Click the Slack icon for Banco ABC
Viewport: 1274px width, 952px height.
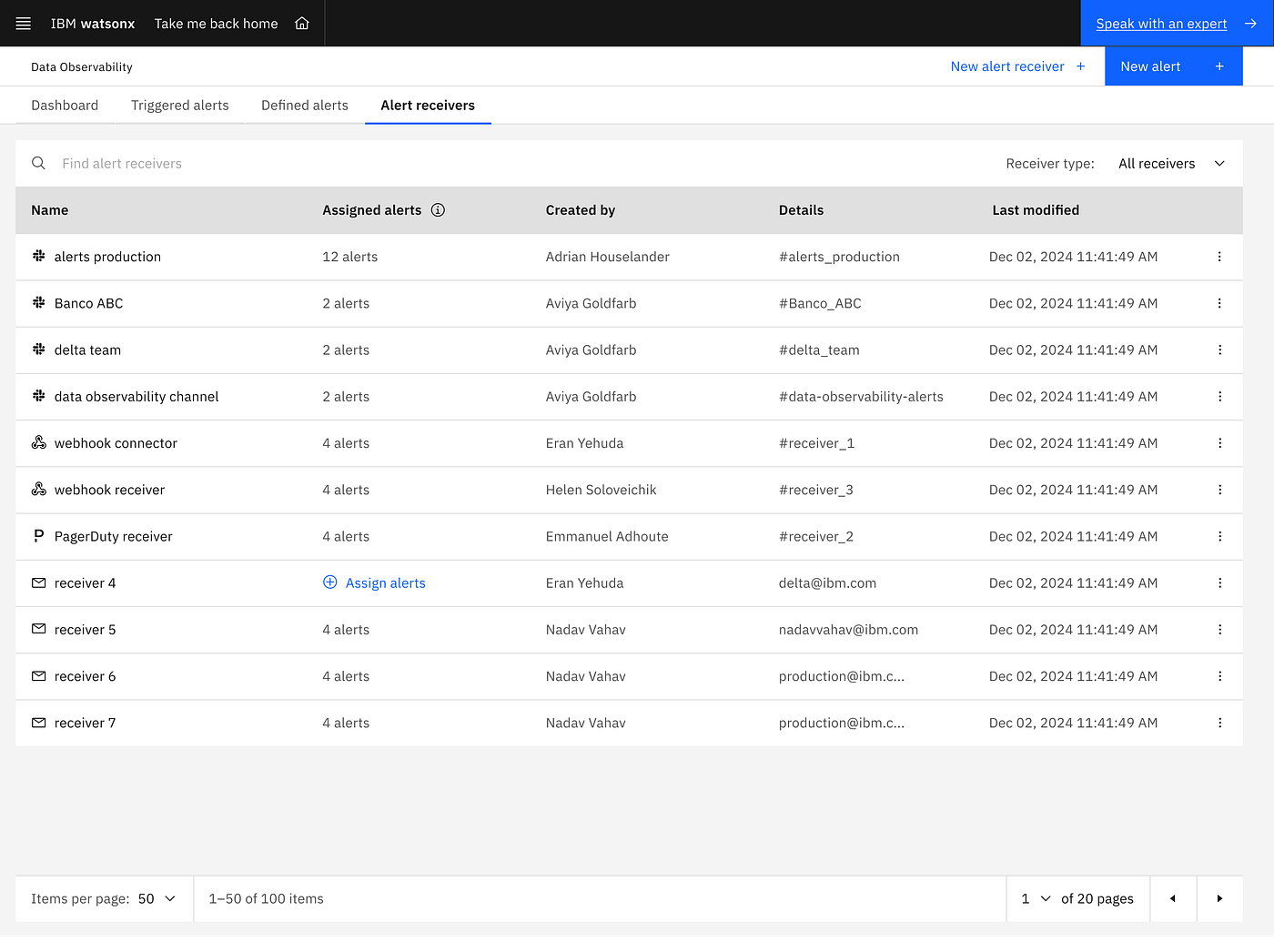(38, 303)
